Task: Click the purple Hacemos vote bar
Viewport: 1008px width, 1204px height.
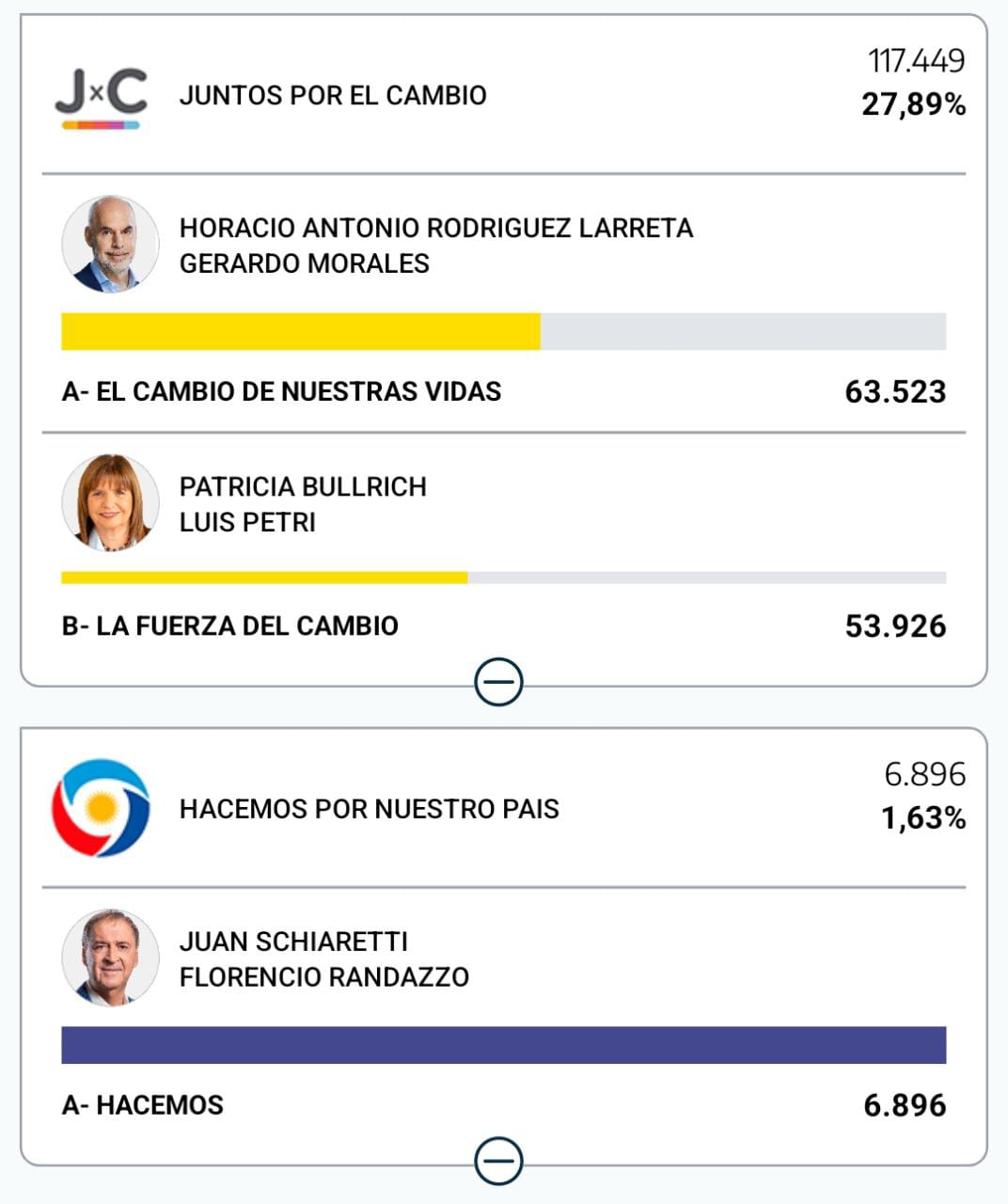Action: click(x=503, y=1045)
